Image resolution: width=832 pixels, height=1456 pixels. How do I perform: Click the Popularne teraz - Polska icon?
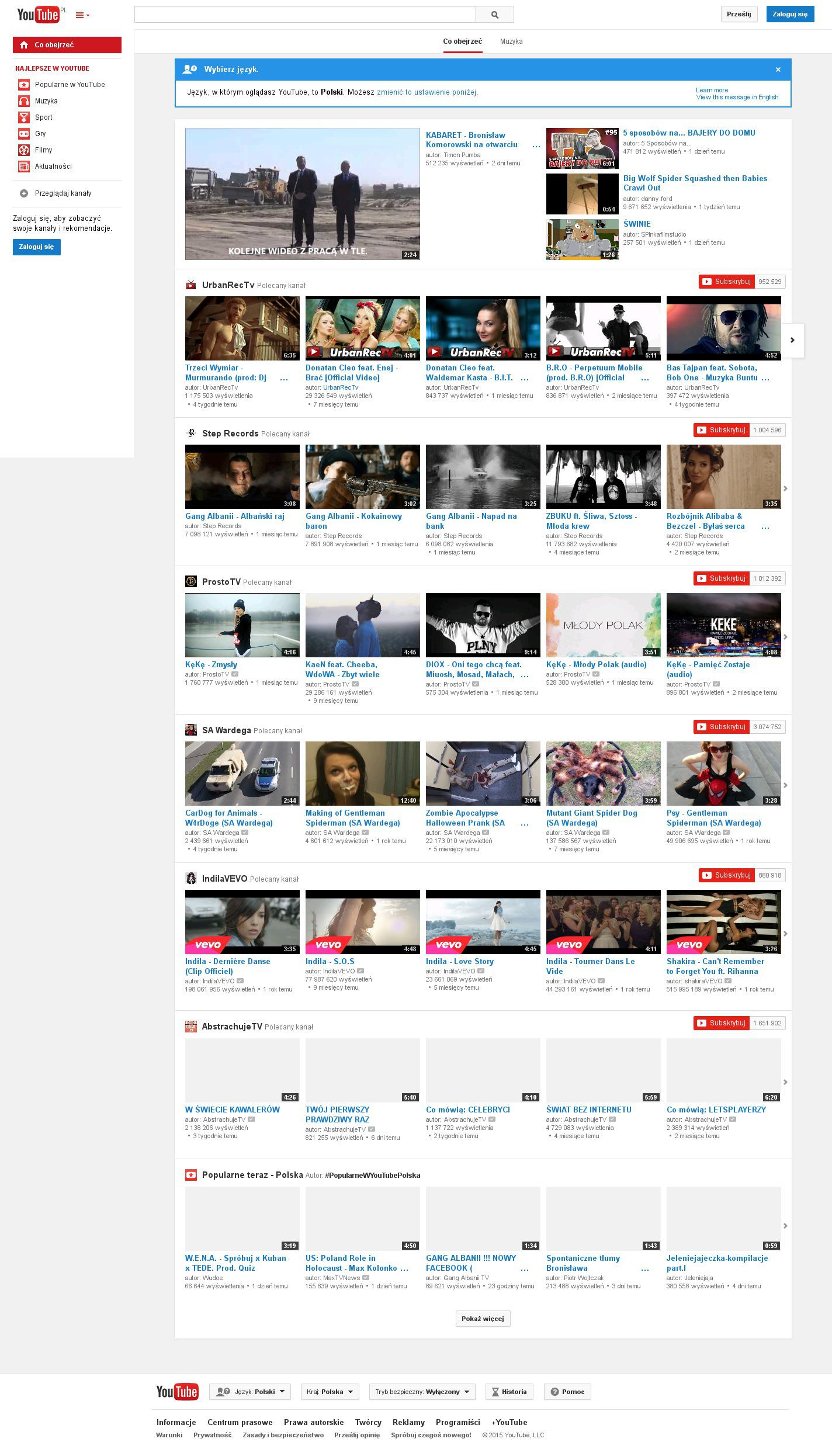(x=191, y=1175)
